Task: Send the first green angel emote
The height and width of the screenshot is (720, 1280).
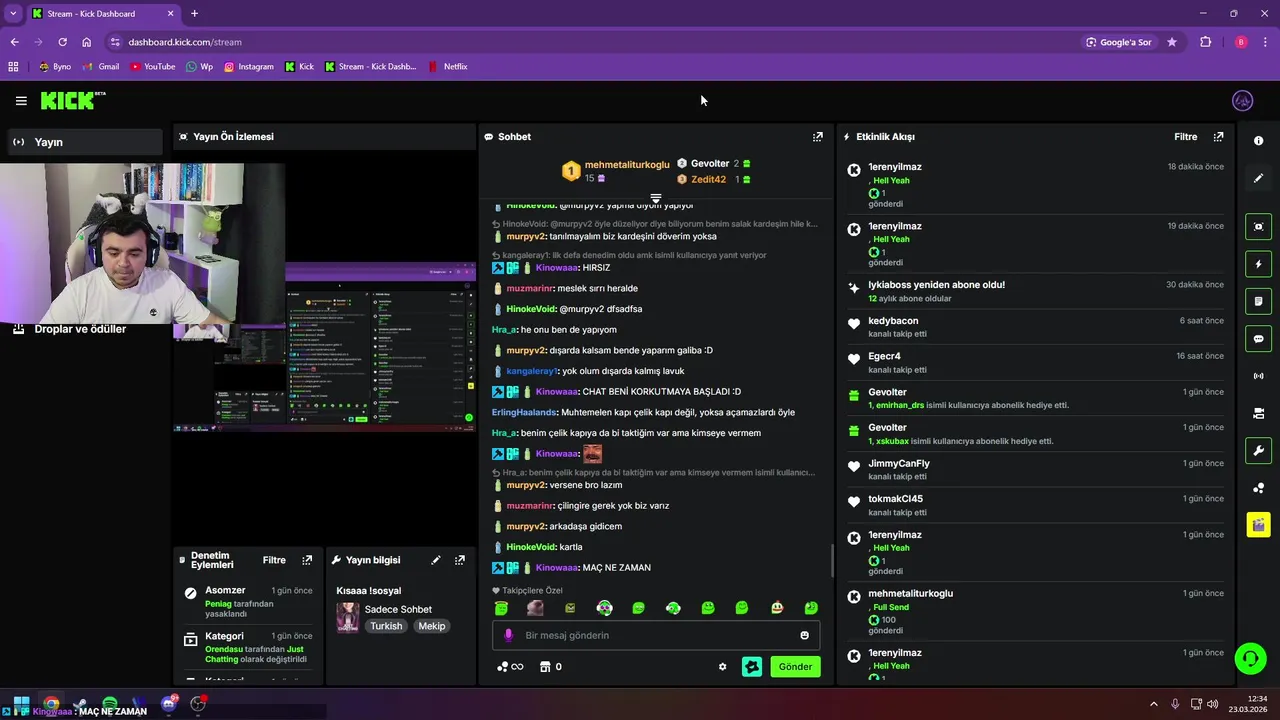Action: (501, 608)
